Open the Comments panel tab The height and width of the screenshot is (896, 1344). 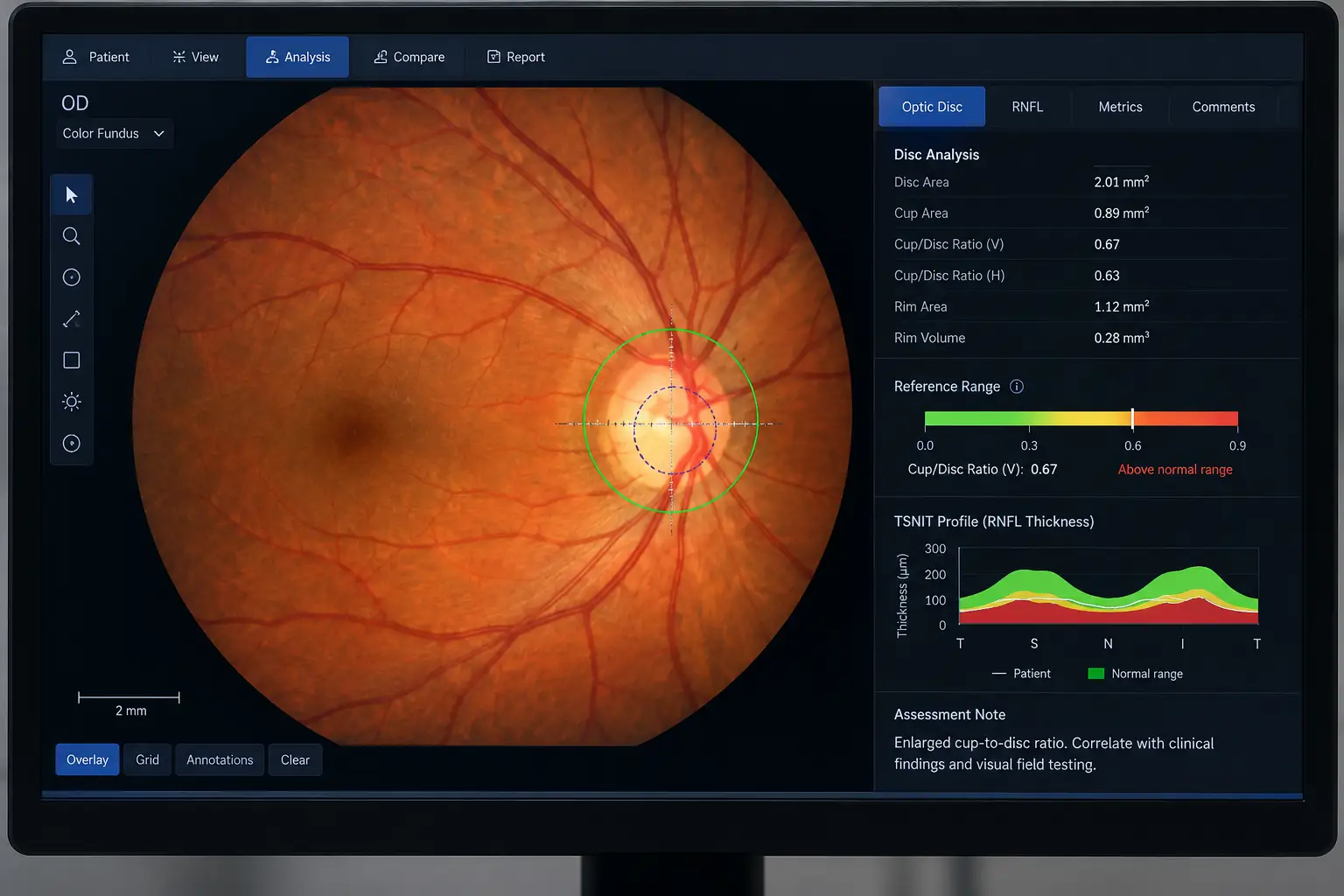(1223, 107)
